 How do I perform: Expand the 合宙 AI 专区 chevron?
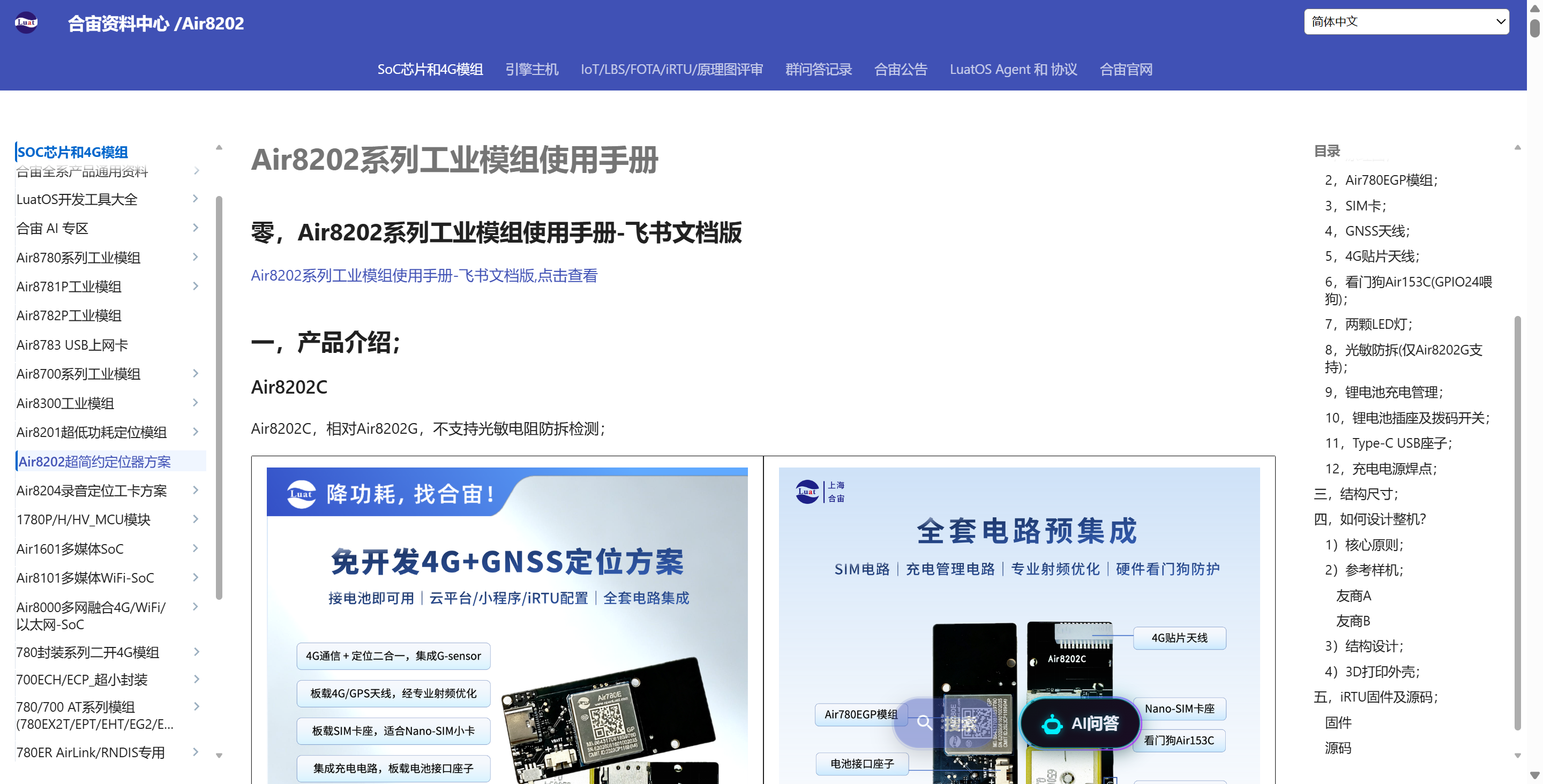[x=195, y=228]
